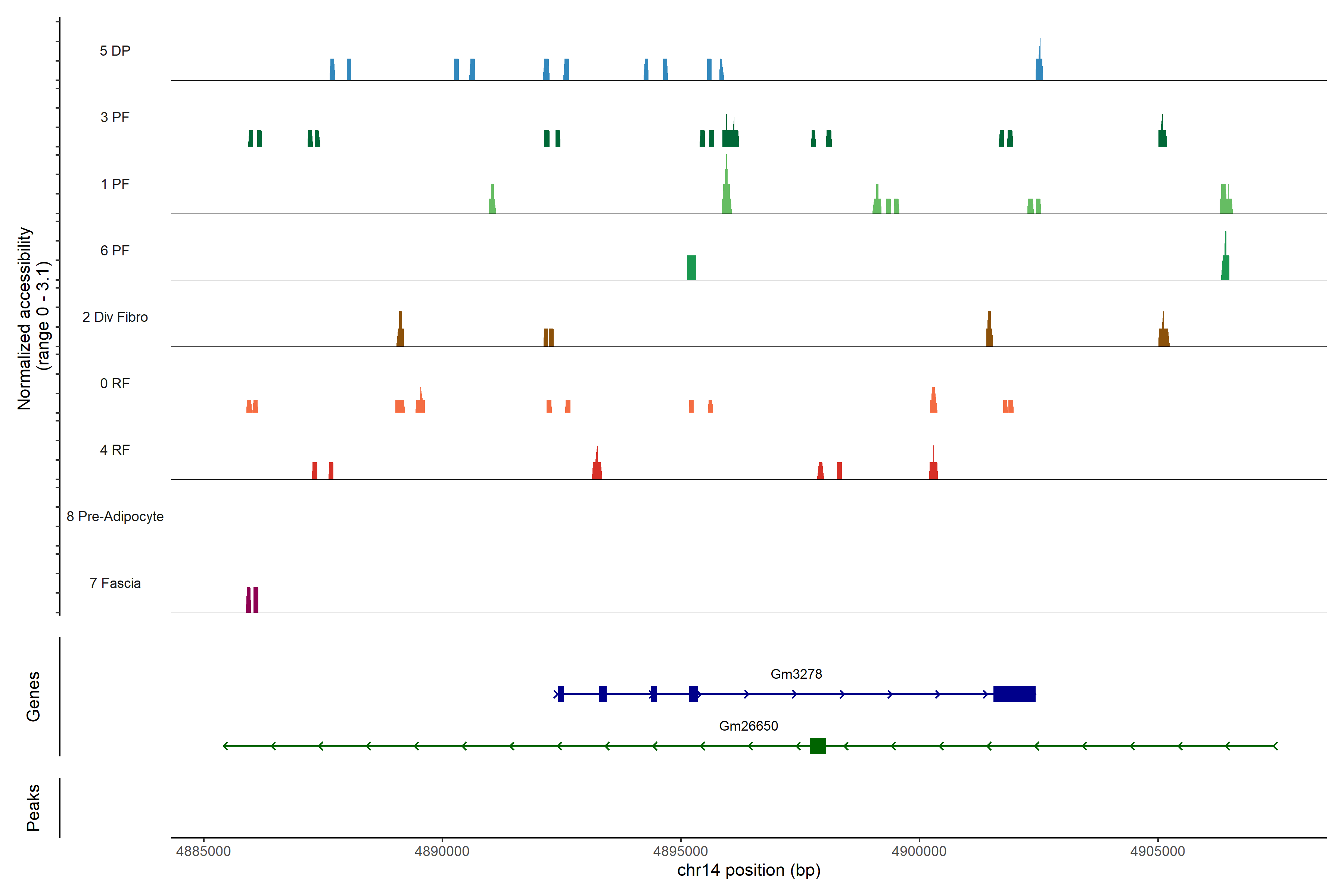1344x896 pixels.
Task: Click the 6 PF track label
Action: pos(115,250)
